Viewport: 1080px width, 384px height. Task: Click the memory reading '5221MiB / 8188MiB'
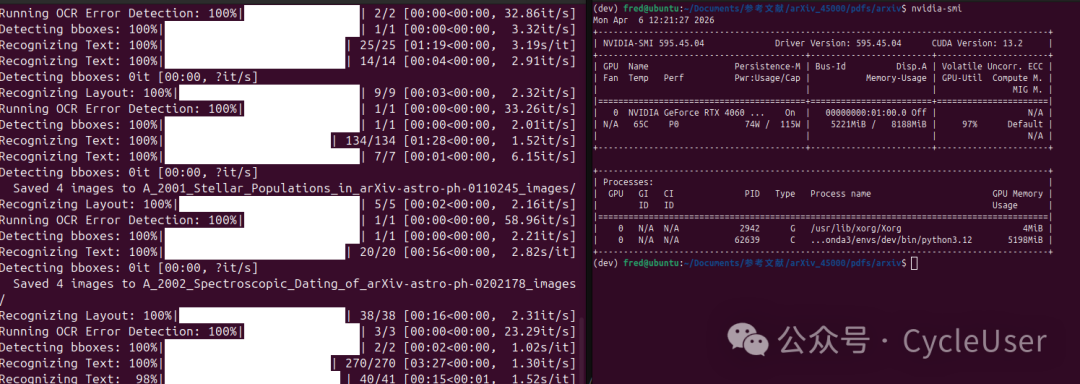[880, 125]
